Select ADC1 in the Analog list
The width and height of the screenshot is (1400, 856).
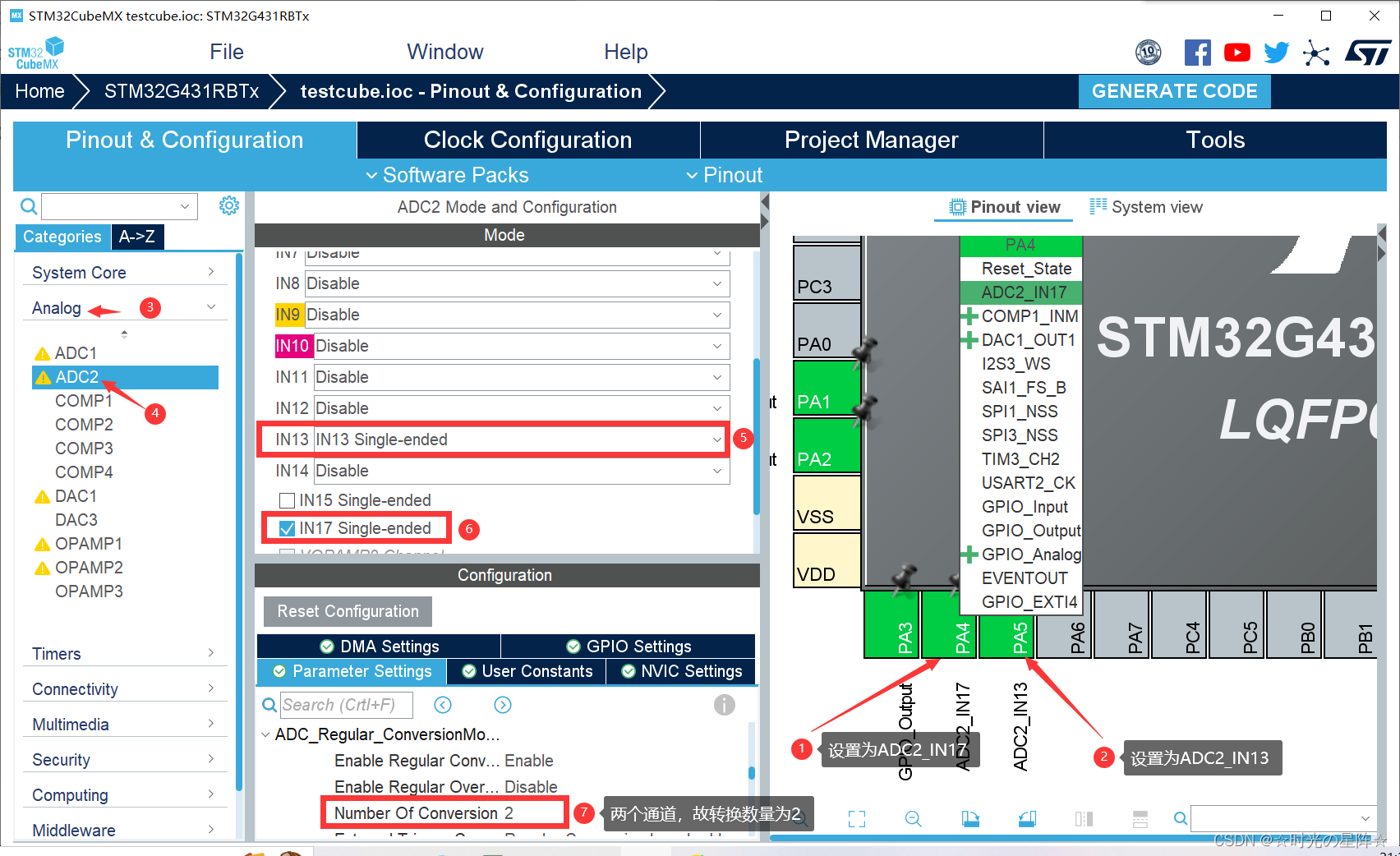pos(76,353)
